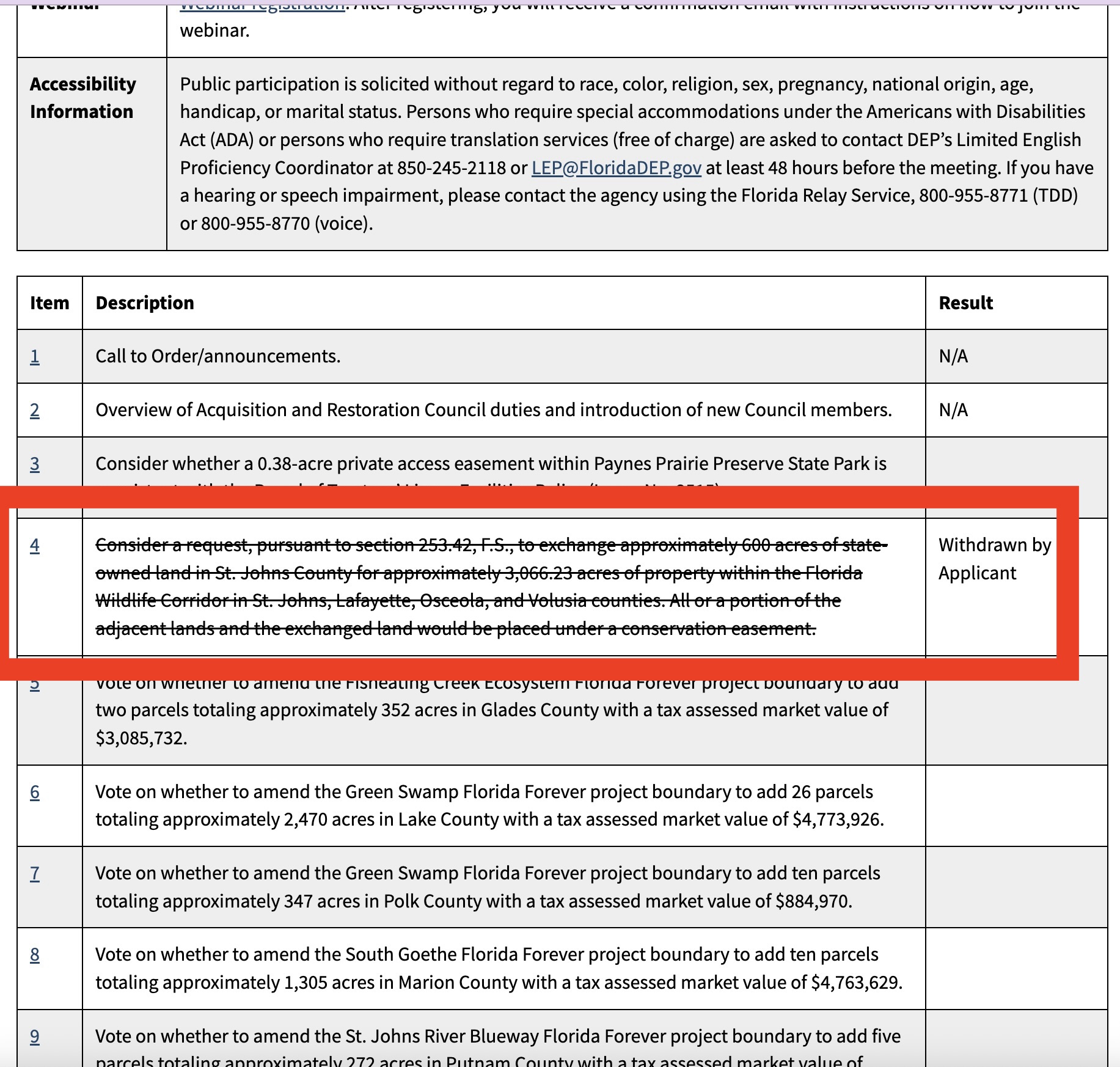
Task: Open agenda item 1 link
Action: [35, 356]
